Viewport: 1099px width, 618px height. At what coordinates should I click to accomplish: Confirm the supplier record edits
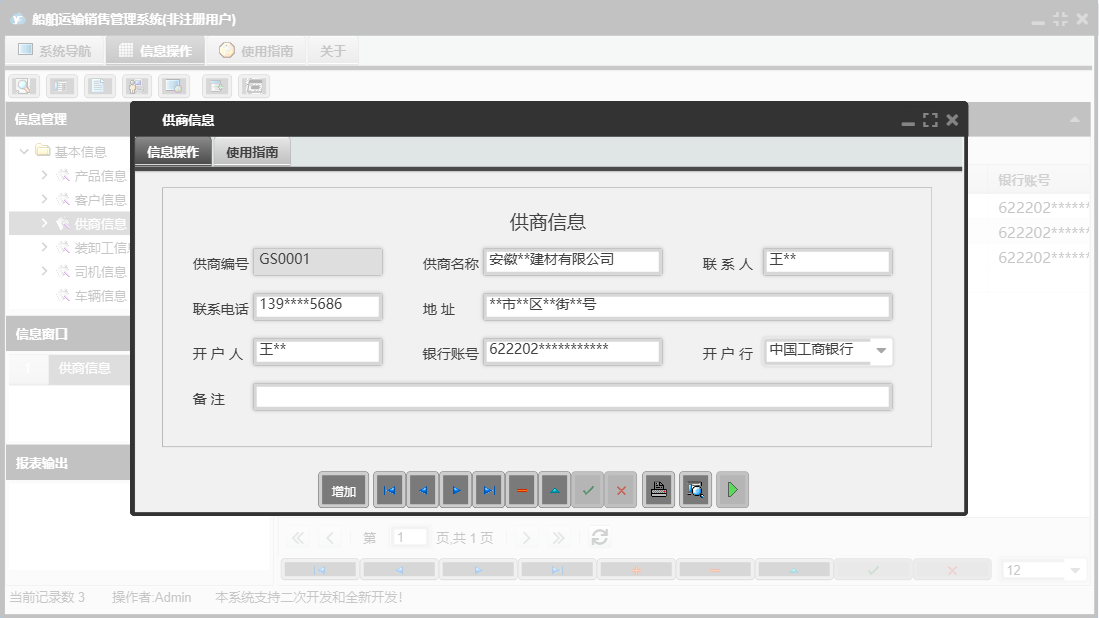[589, 489]
